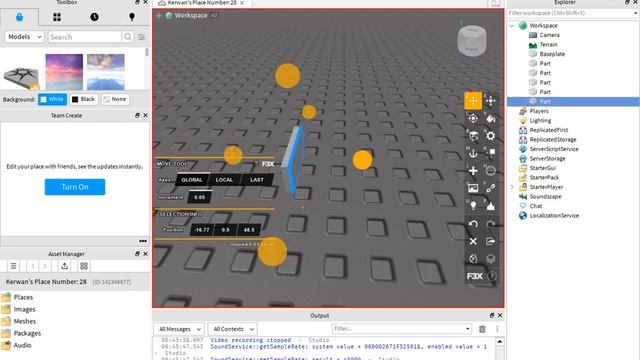Open the Toolbox search filter options icon
This screenshot has width=640, height=360.
[x=141, y=37]
